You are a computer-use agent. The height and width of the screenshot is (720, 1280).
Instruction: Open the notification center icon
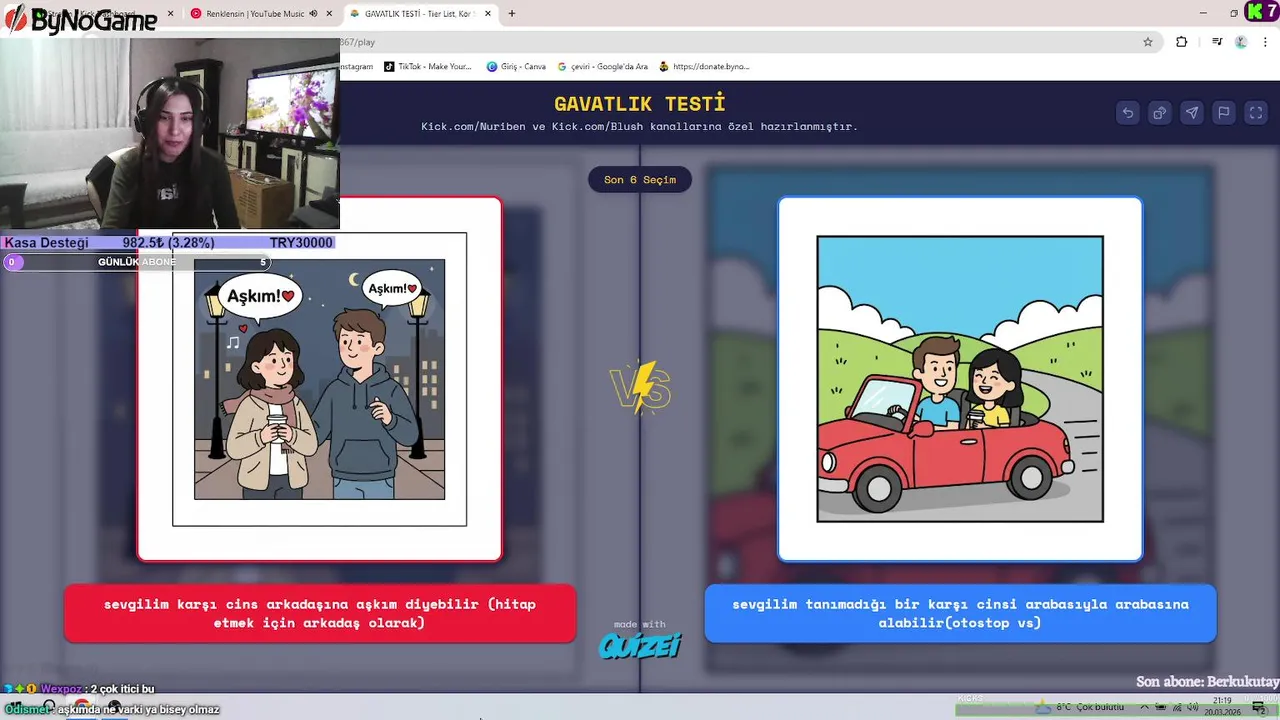click(1259, 707)
